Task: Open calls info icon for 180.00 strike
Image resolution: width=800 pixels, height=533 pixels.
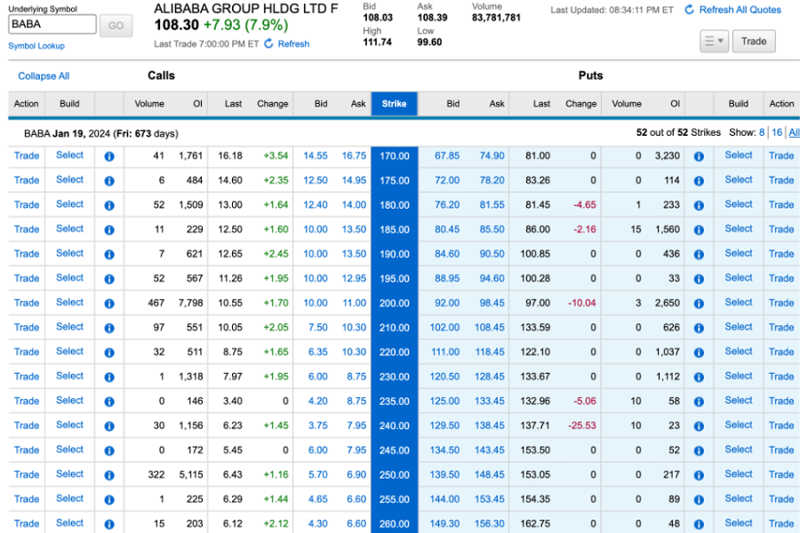Action: point(109,205)
